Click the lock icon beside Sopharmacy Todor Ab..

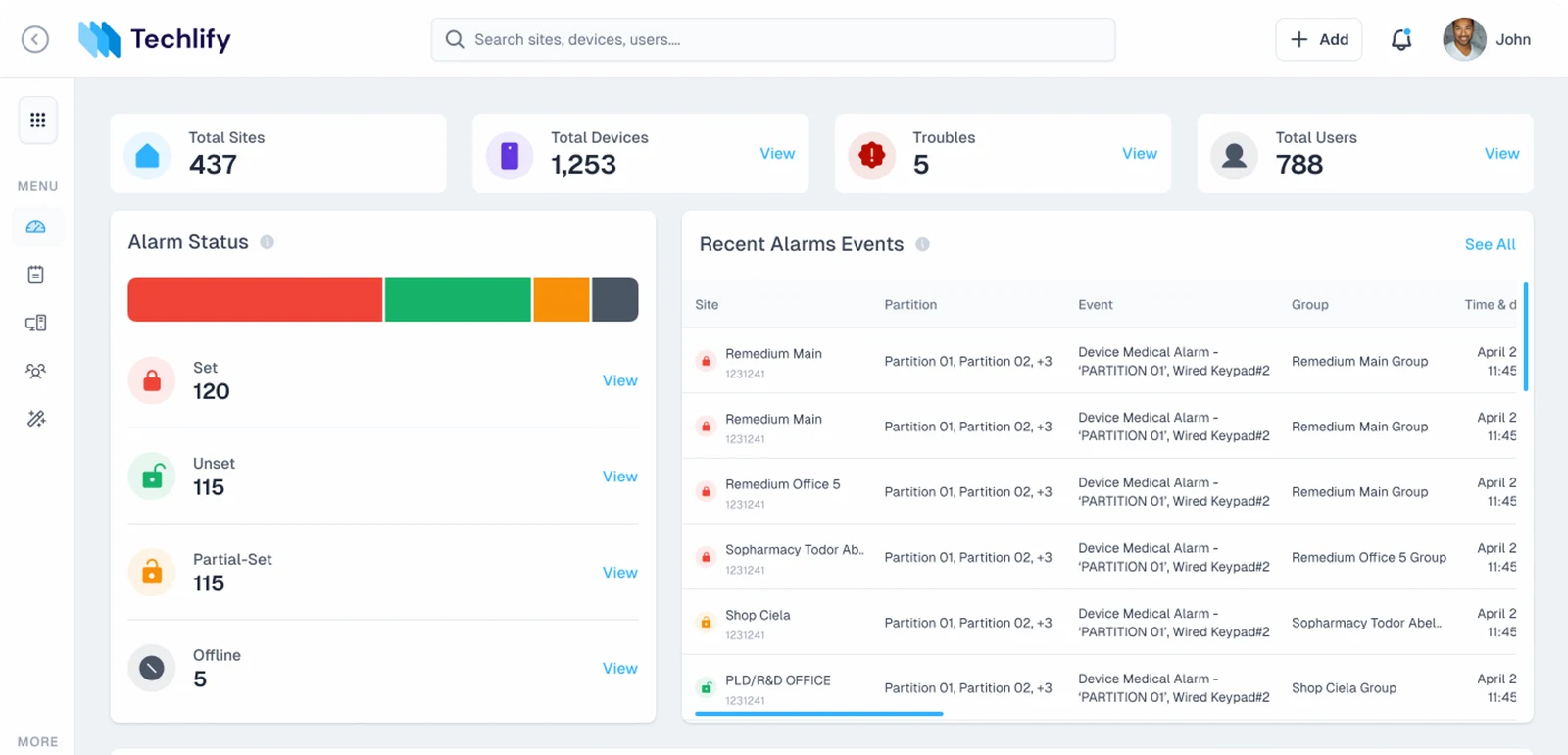706,557
